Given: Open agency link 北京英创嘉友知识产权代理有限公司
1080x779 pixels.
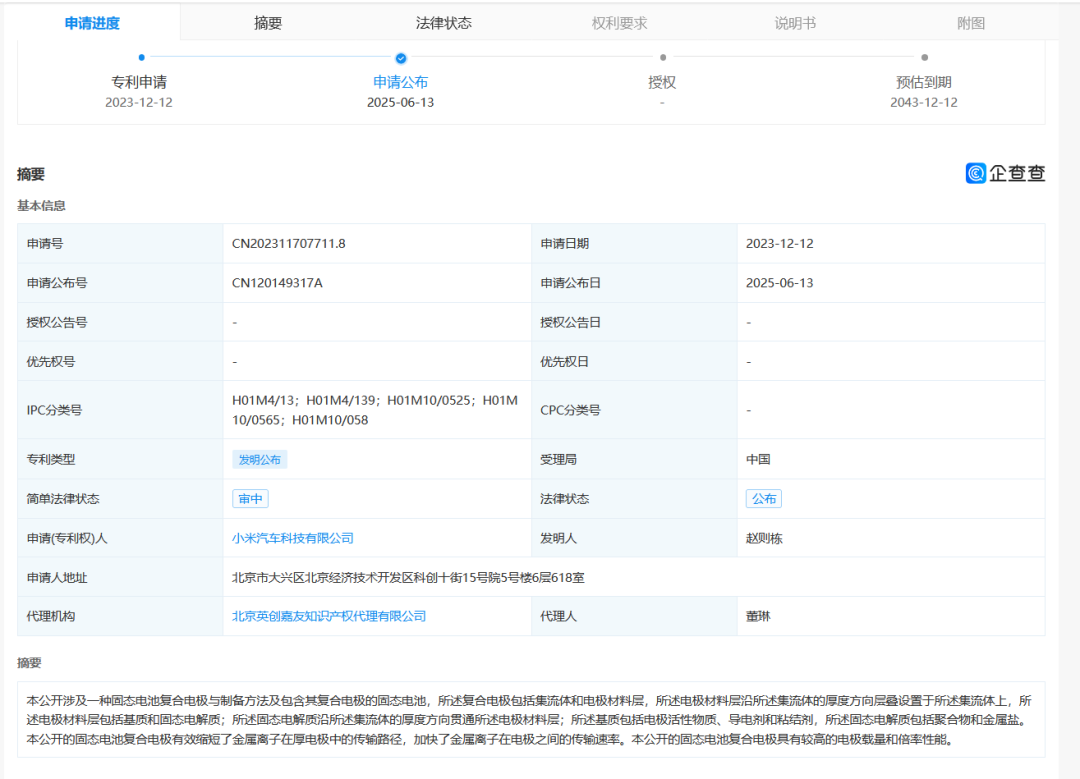Looking at the screenshot, I should pyautogui.click(x=329, y=616).
